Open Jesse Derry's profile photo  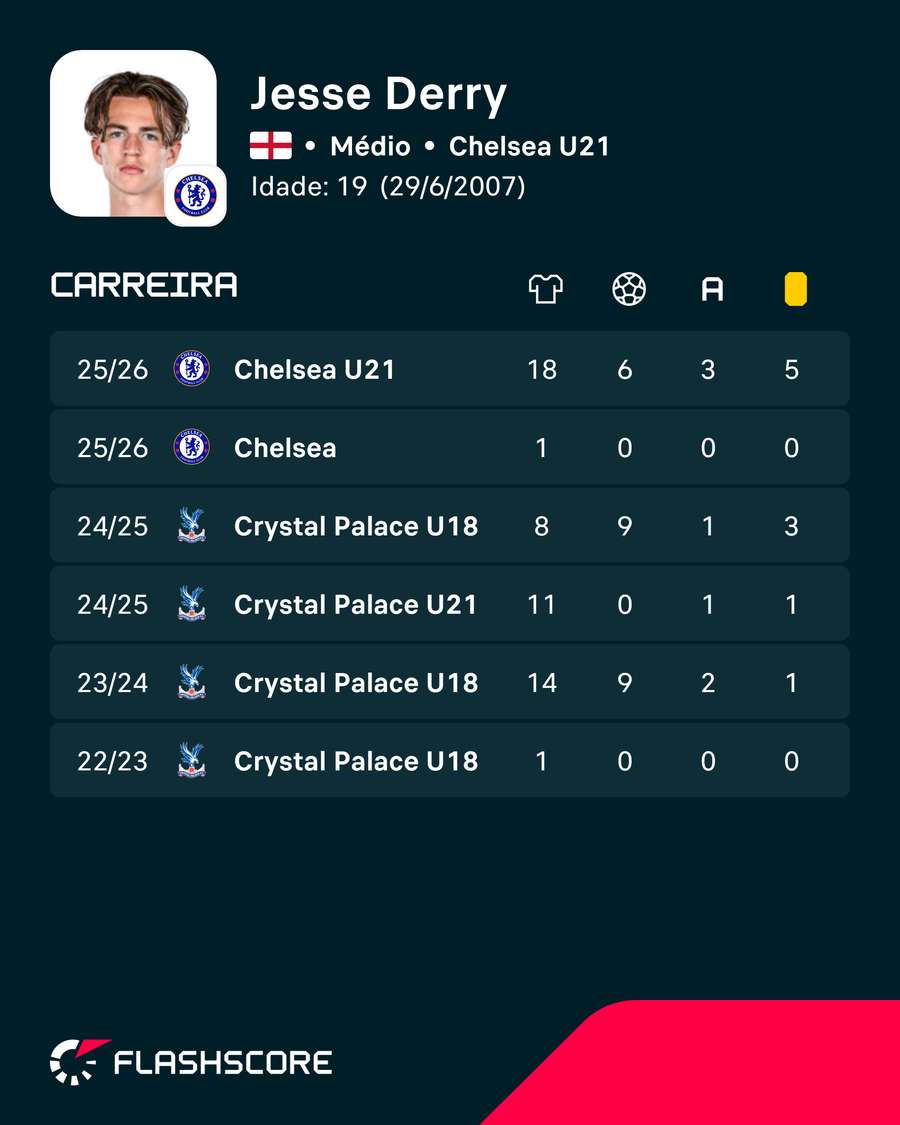pos(133,133)
